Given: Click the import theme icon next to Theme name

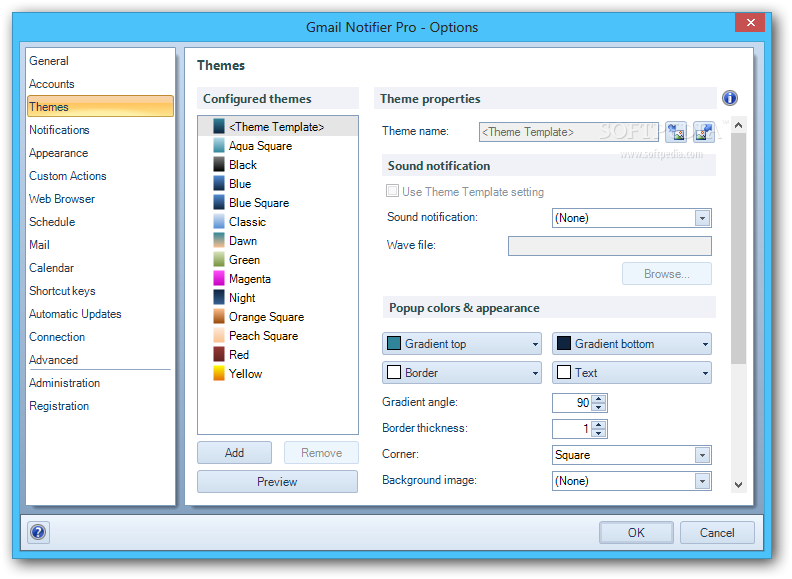Looking at the screenshot, I should (676, 132).
